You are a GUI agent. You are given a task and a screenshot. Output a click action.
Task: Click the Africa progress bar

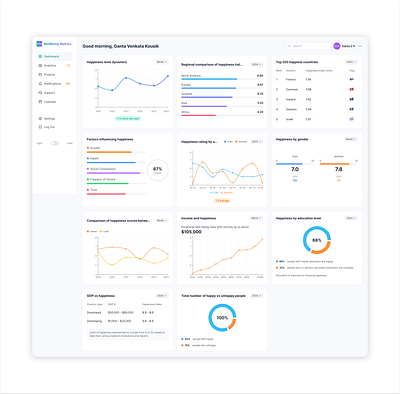click(x=222, y=115)
